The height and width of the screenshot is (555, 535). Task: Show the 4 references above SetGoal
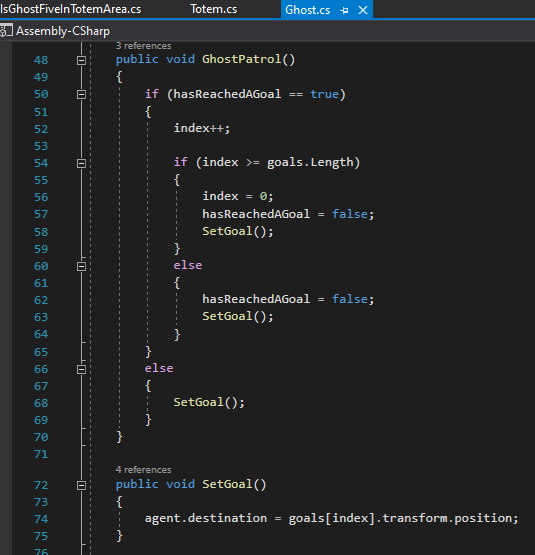pos(143,470)
